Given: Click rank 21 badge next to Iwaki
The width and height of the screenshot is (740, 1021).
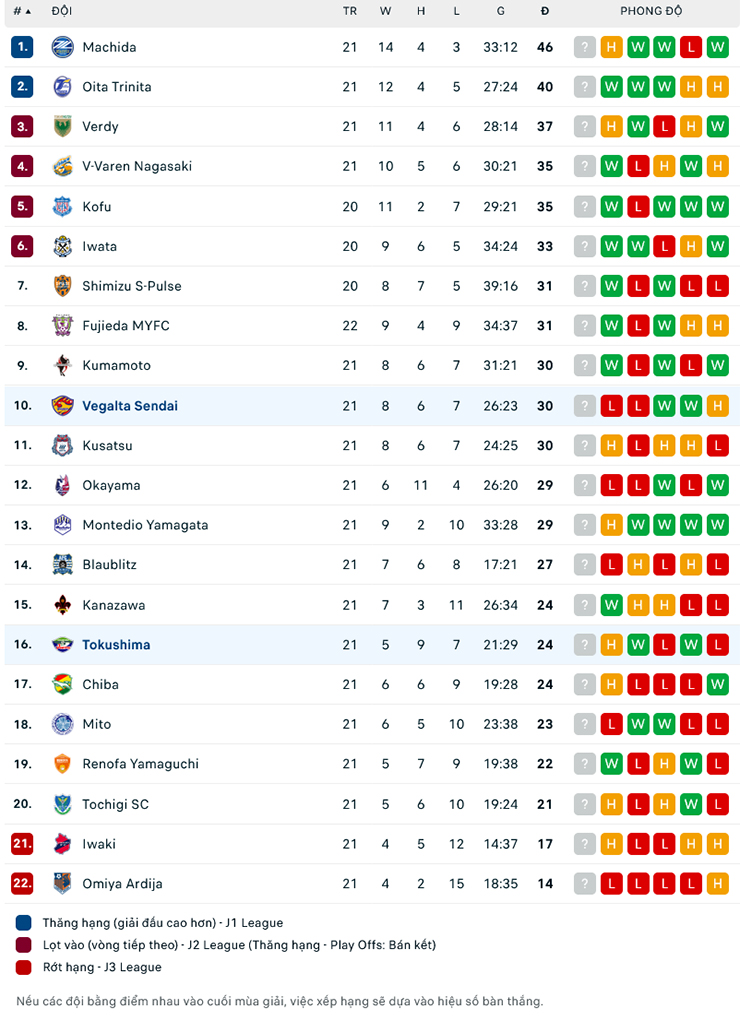Looking at the screenshot, I should pos(22,844).
